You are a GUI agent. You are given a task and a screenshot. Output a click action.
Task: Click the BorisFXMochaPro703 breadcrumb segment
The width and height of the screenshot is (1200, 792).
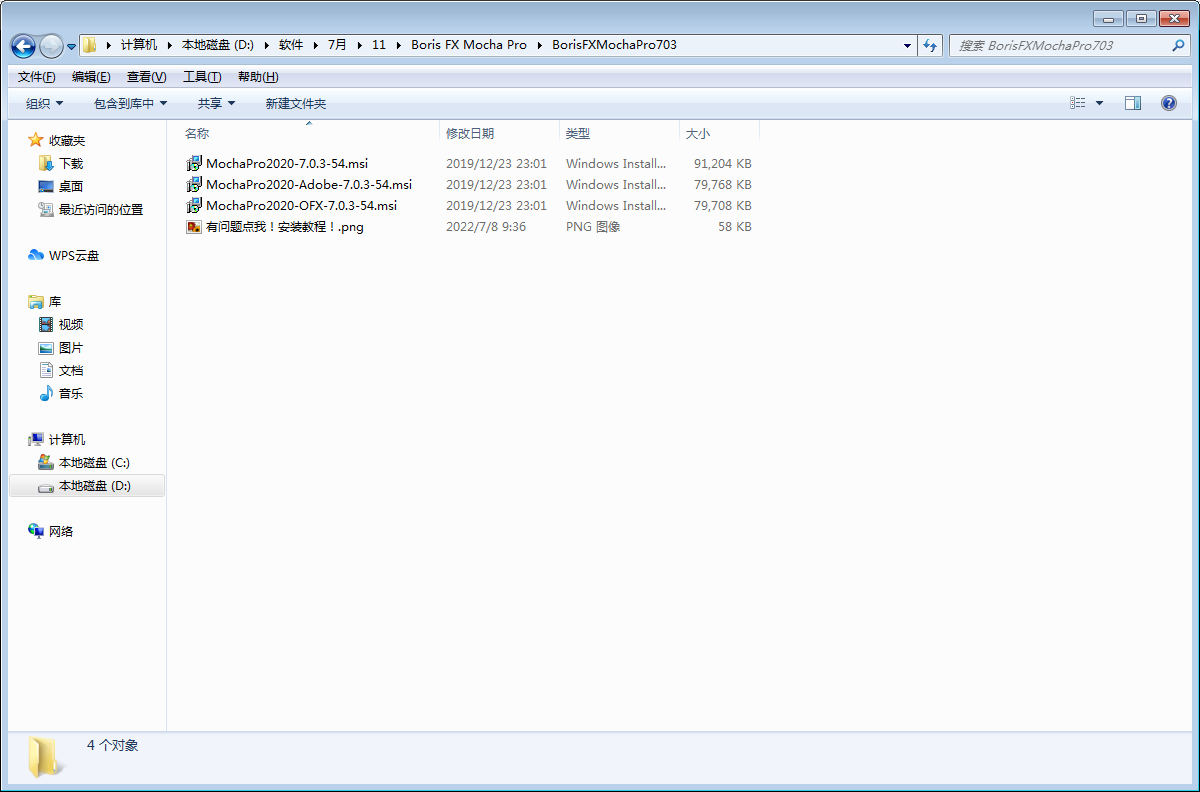coord(614,45)
